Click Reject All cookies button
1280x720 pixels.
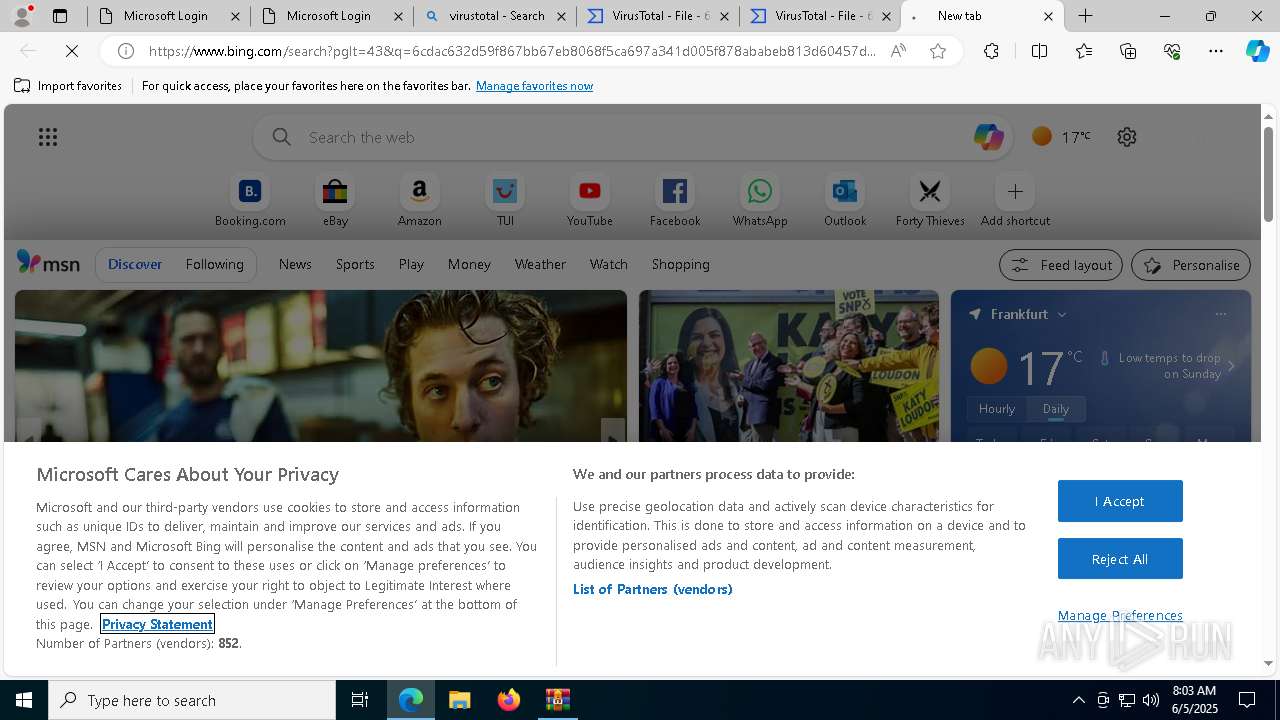coord(1120,559)
